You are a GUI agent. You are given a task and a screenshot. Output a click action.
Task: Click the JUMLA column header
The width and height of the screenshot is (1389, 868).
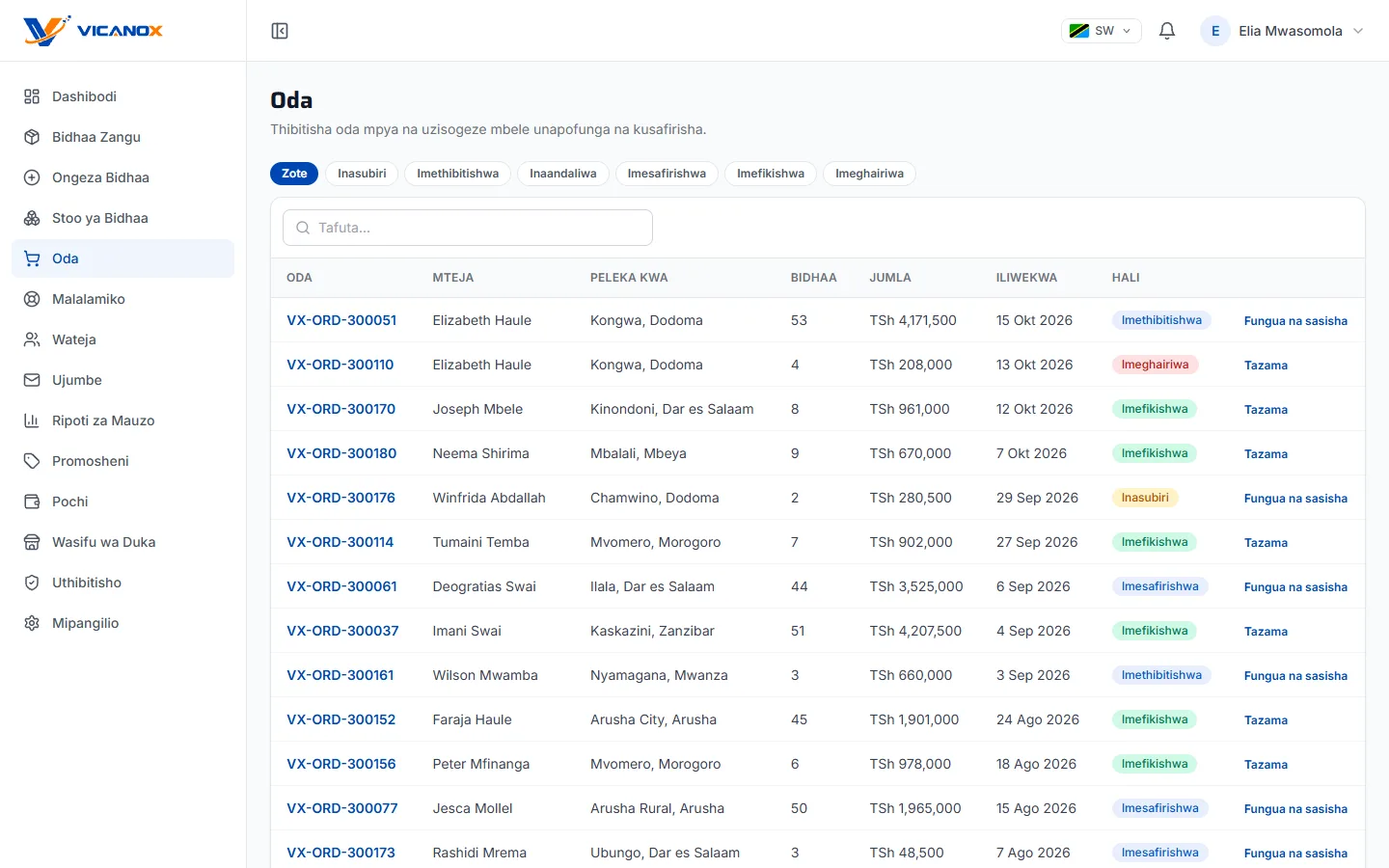click(x=889, y=278)
